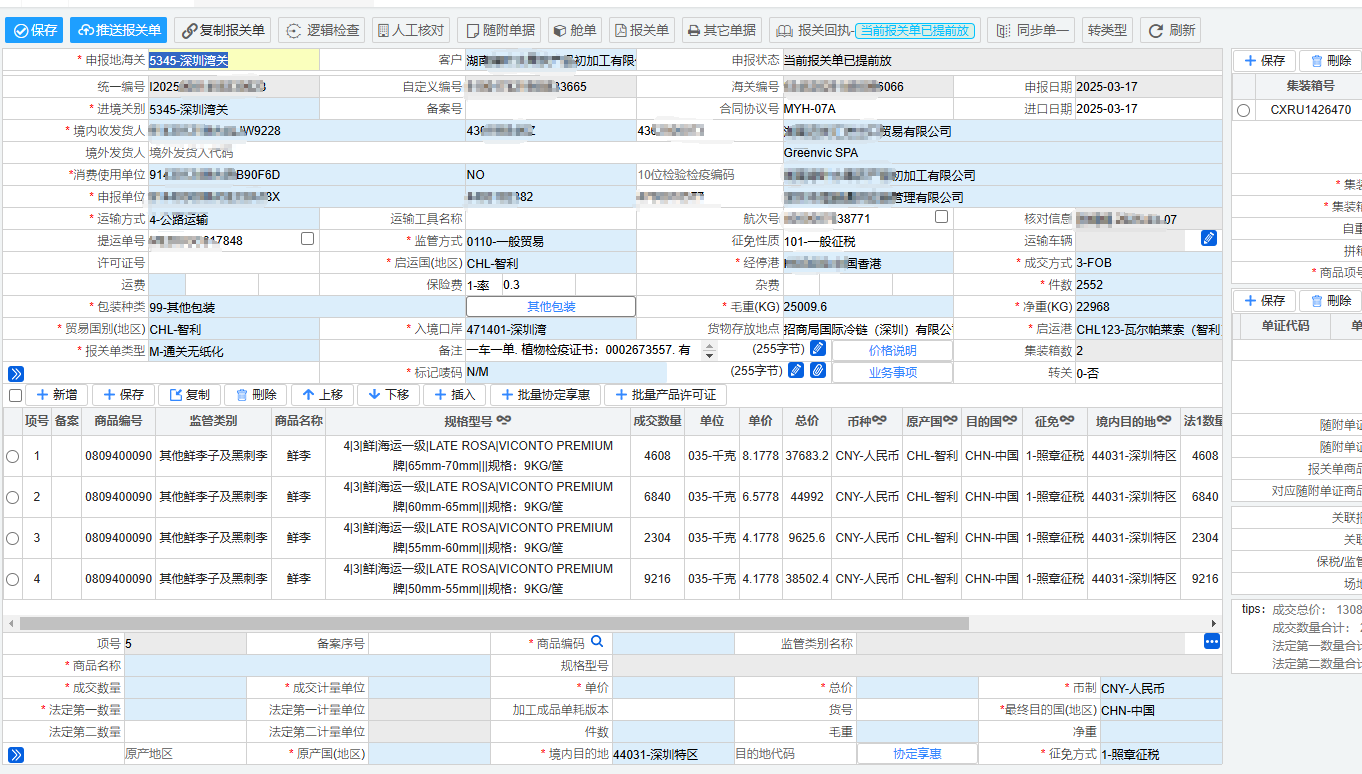Click 同步单一 sync button
Viewport: 1362px width, 774px height.
point(1031,30)
